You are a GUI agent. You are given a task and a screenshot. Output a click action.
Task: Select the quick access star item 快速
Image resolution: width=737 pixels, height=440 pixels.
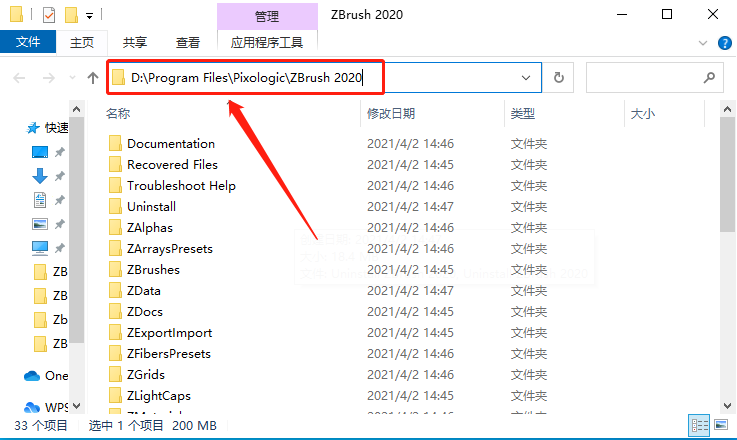click(47, 128)
